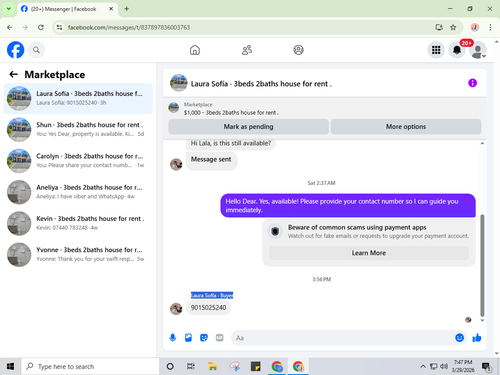Open the Sticky Notes taskbar icon
Viewport: 500px width, 375px height.
click(x=256, y=367)
